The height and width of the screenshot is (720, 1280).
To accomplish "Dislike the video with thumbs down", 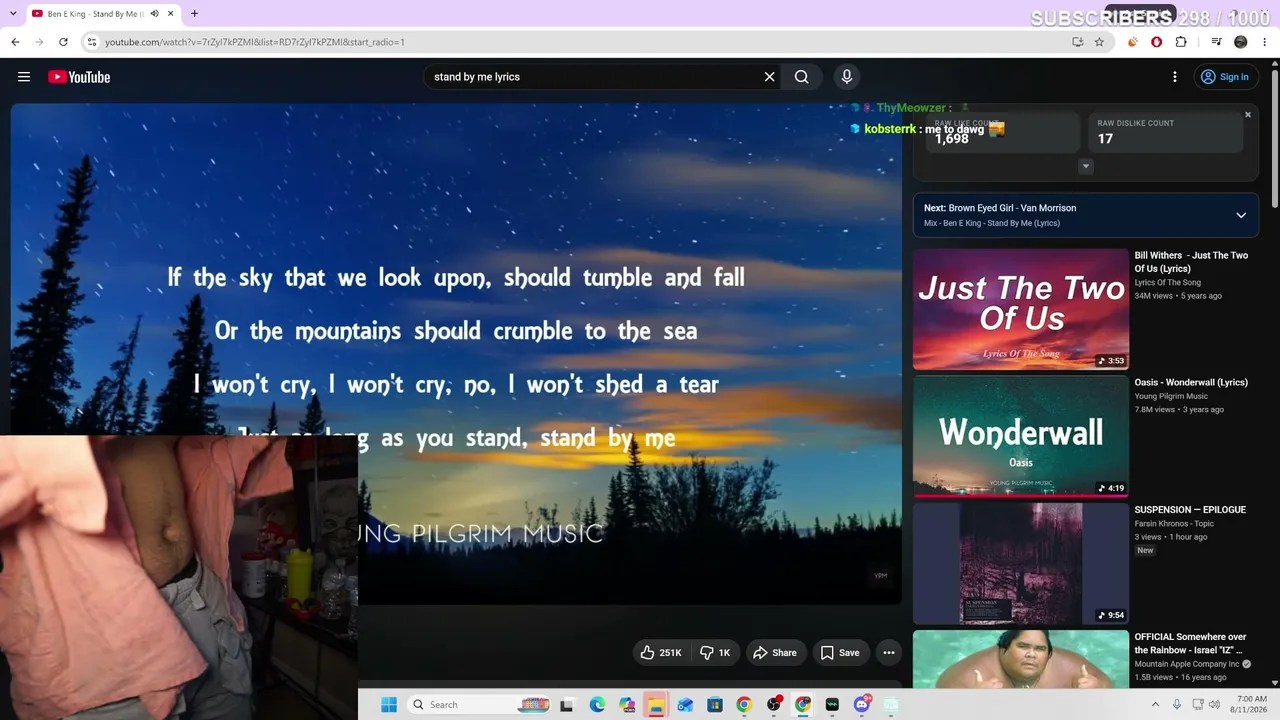I will click(x=716, y=653).
